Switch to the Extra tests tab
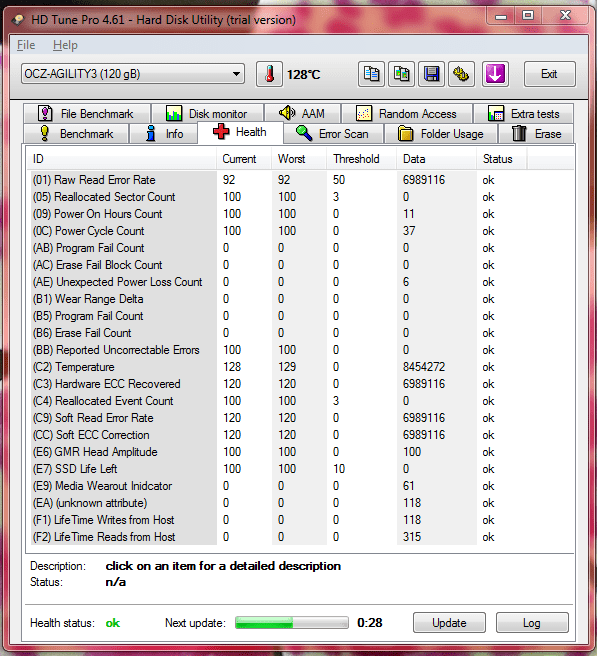Image resolution: width=597 pixels, height=656 pixels. click(523, 113)
